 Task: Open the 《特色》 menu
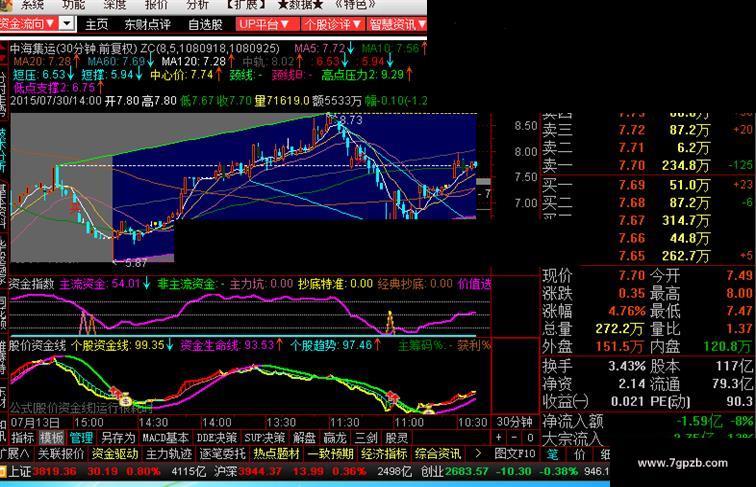(x=356, y=5)
